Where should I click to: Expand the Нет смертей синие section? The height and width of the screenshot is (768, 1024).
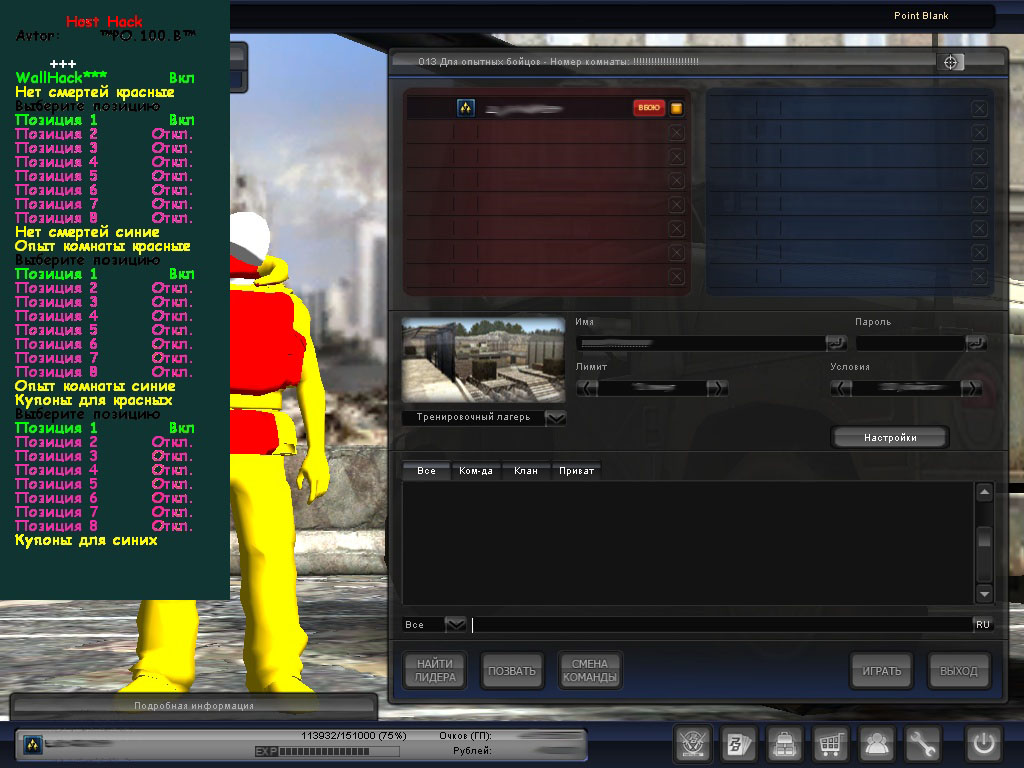[x=88, y=232]
